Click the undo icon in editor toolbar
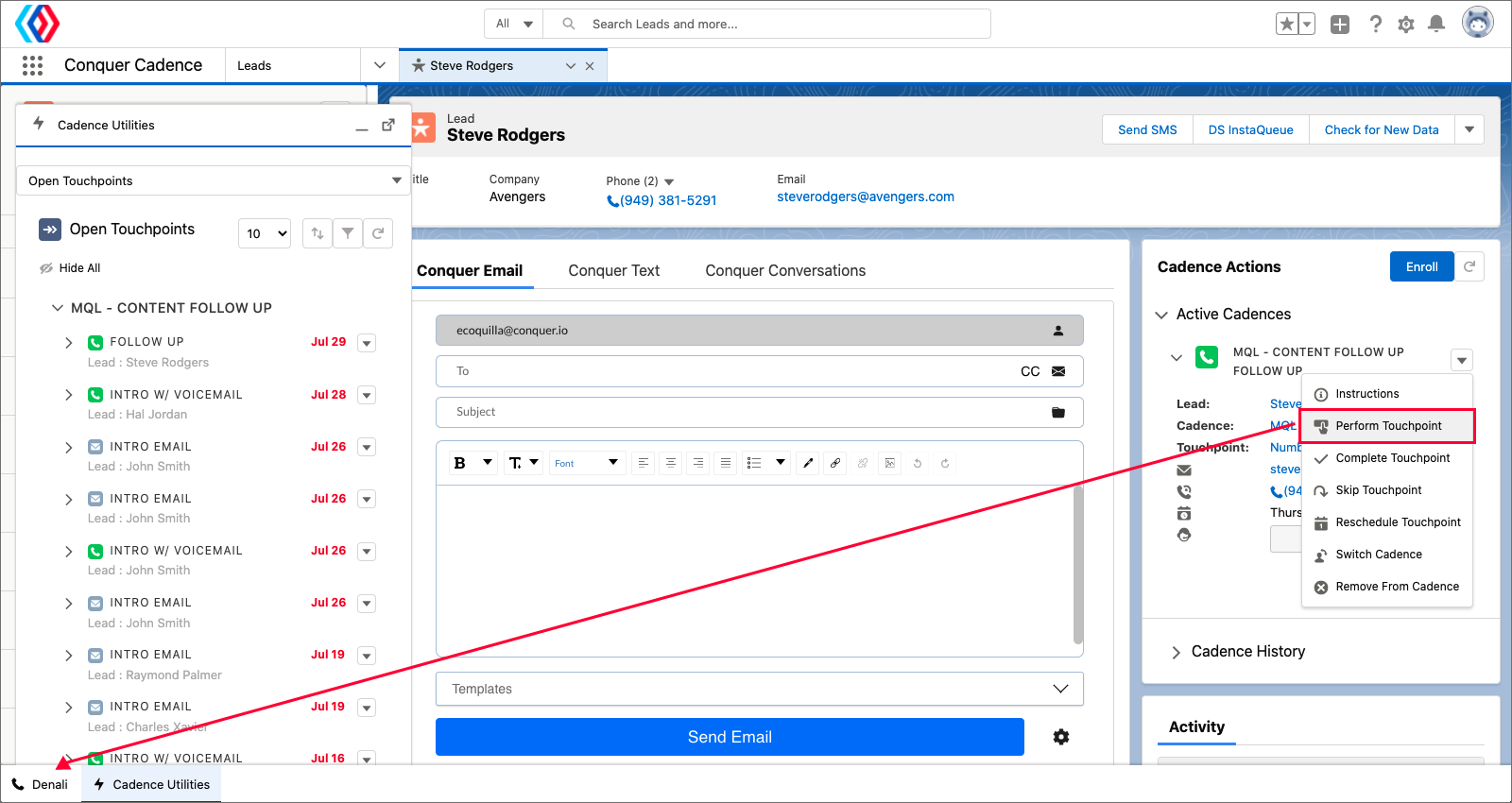This screenshot has height=803, width=1512. tap(918, 463)
